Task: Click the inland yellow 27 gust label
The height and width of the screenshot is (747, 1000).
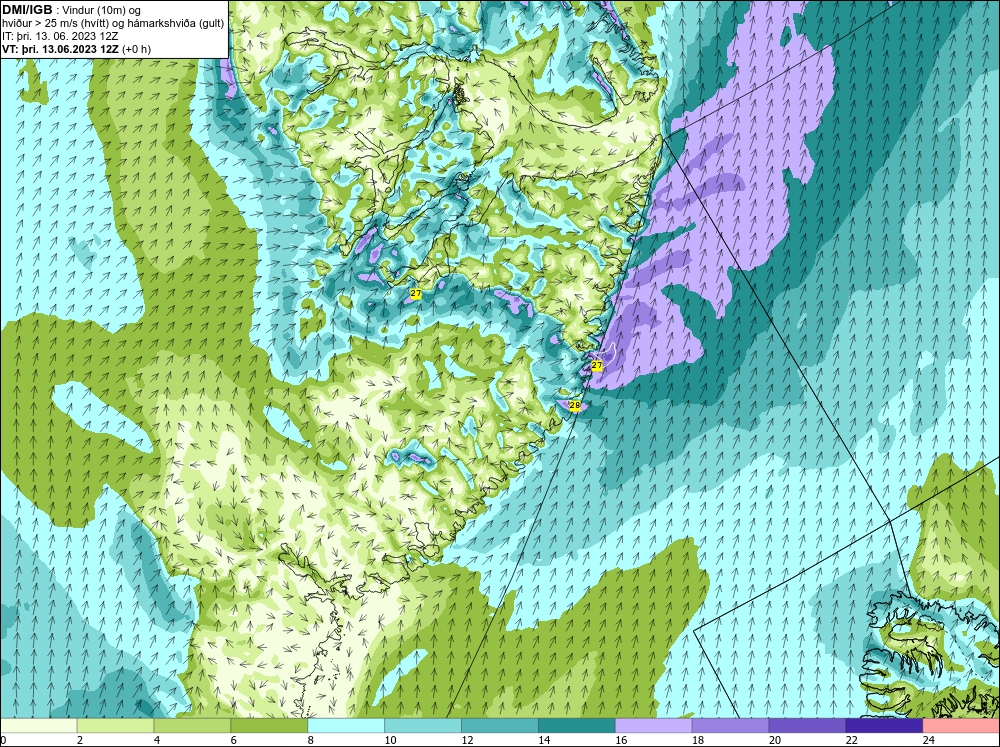Action: [416, 293]
